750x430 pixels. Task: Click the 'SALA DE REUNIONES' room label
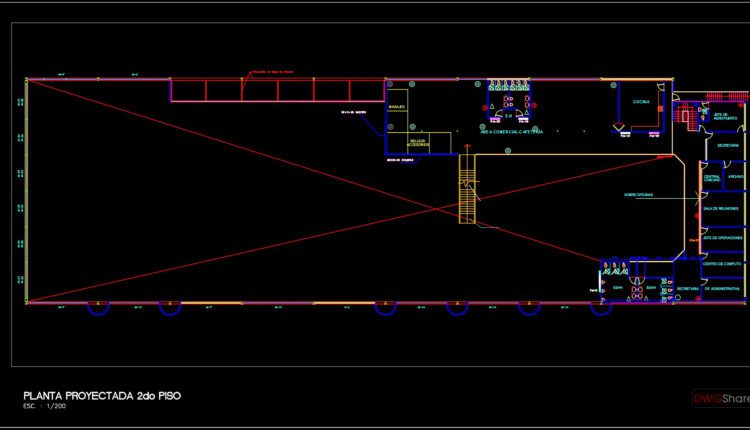(x=720, y=209)
